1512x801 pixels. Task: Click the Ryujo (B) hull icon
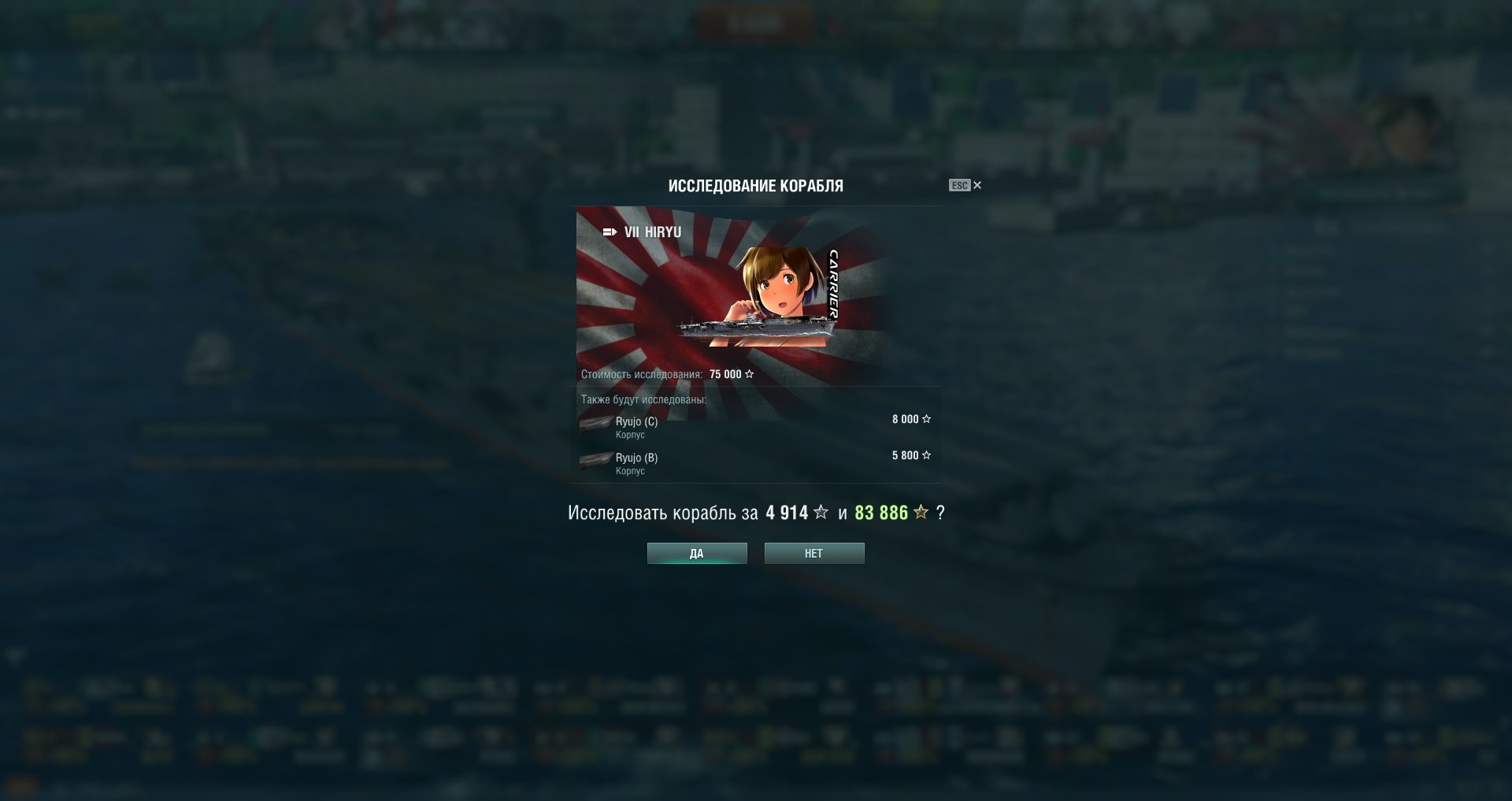pos(596,461)
